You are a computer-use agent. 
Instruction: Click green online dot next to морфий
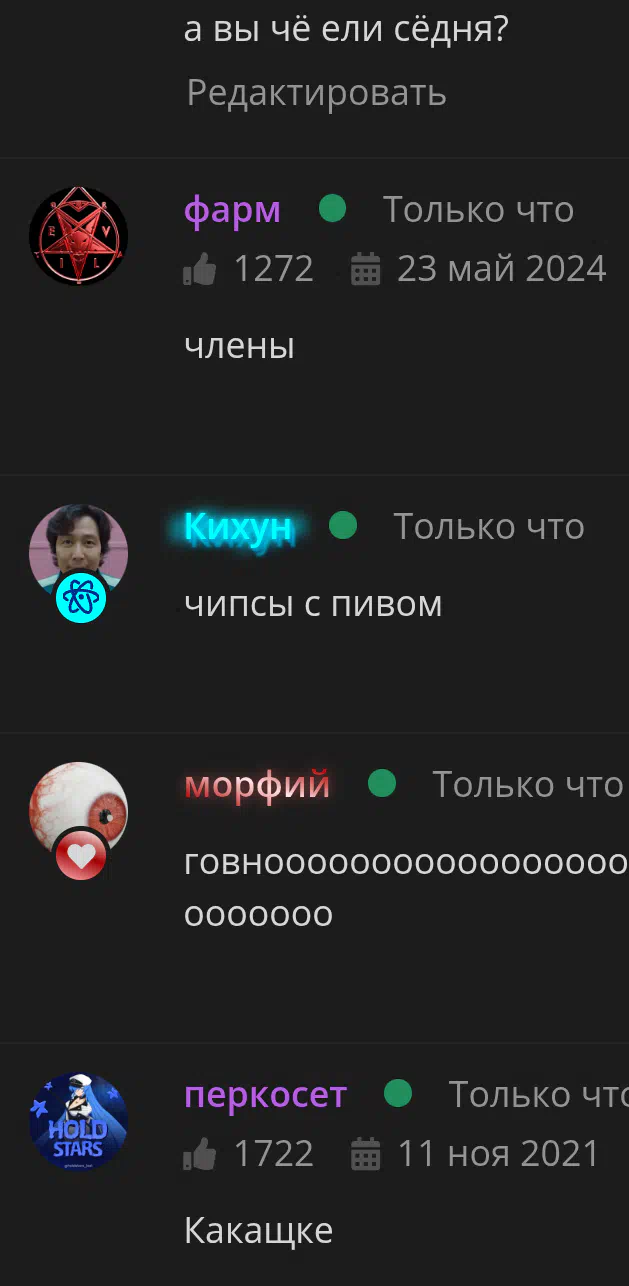pos(382,783)
